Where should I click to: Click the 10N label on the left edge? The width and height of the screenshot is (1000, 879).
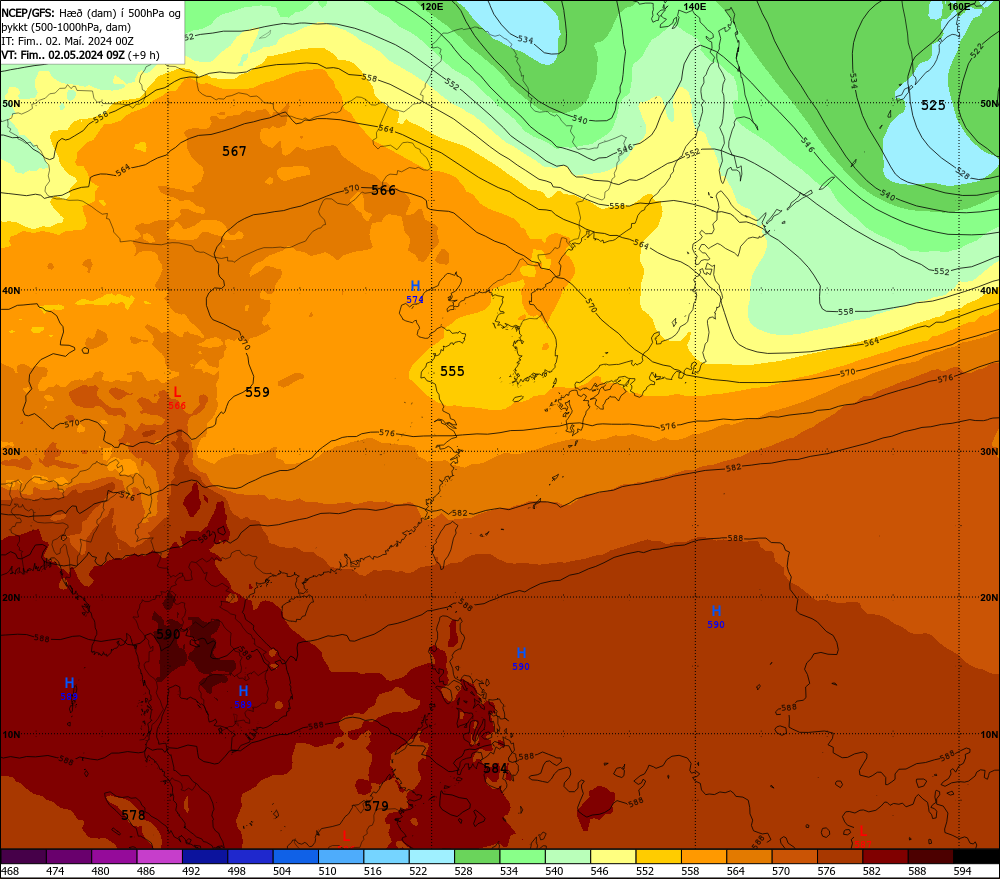[11, 735]
